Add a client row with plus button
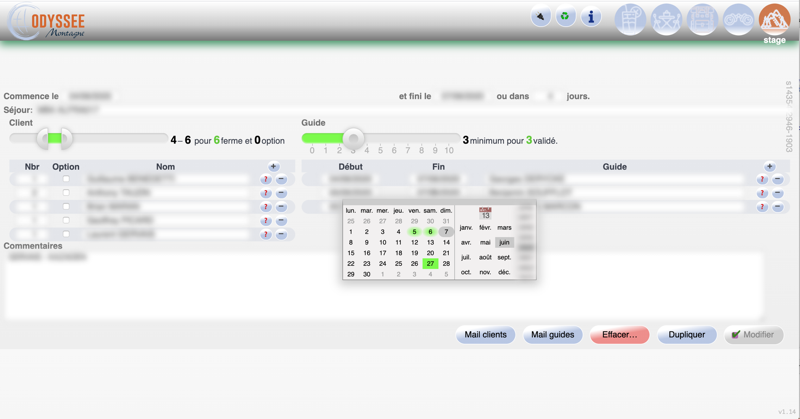The image size is (800, 419). point(273,167)
